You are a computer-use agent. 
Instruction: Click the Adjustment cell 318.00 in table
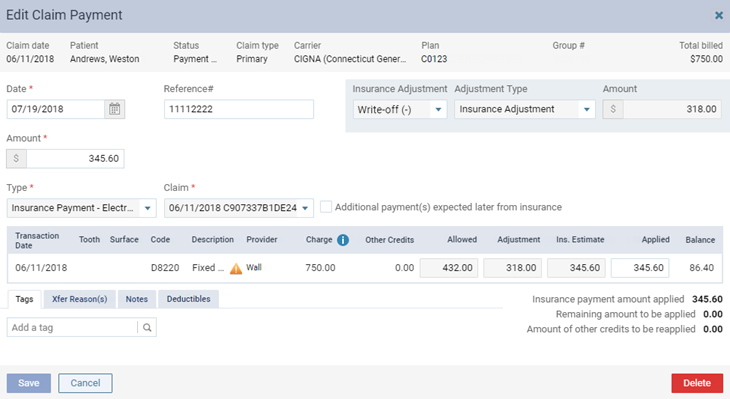tap(513, 268)
